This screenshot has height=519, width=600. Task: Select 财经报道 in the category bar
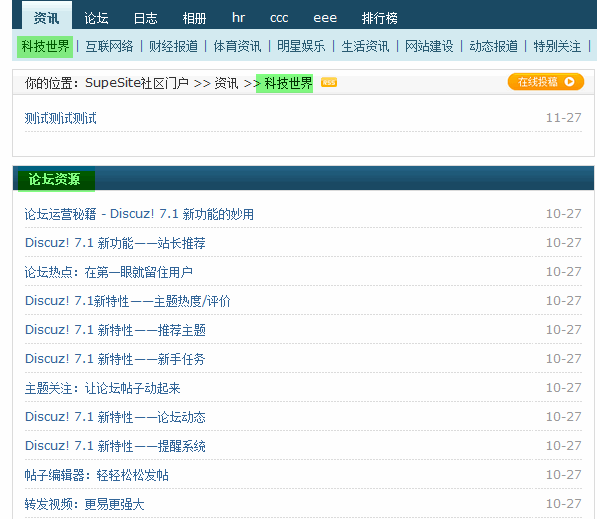(x=173, y=46)
